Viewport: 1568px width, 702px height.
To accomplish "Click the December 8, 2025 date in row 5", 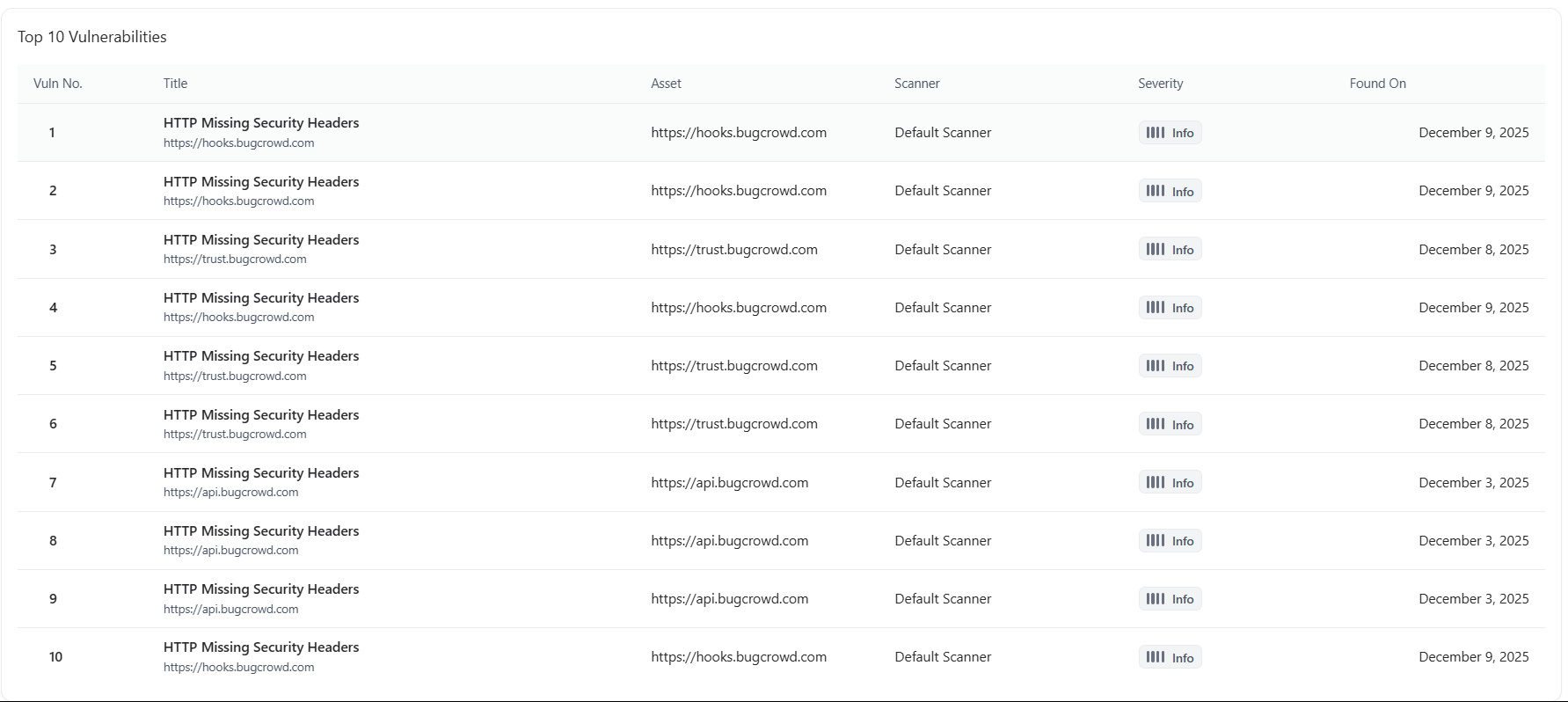I will 1474,366.
